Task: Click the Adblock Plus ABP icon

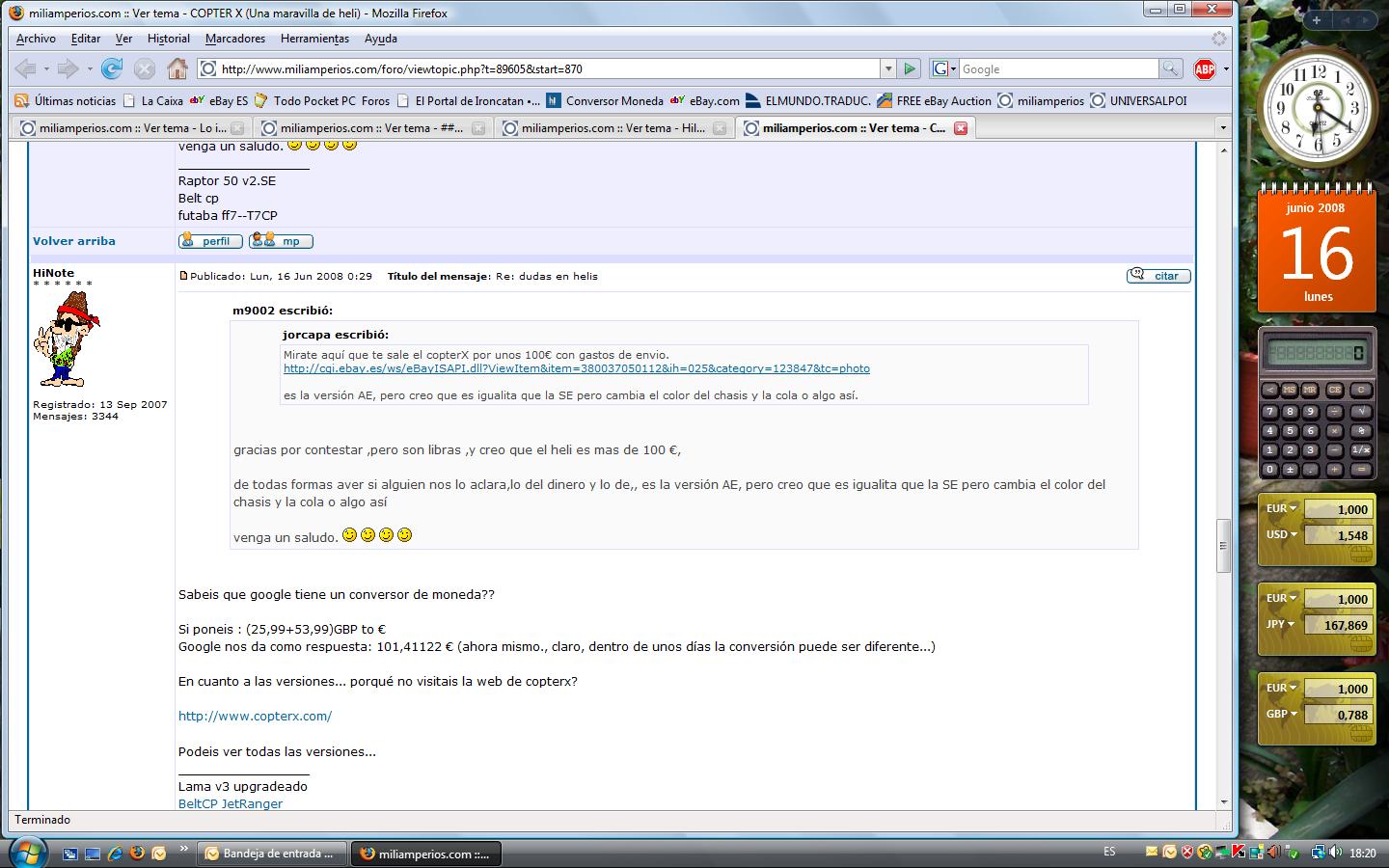Action: pyautogui.click(x=1204, y=68)
